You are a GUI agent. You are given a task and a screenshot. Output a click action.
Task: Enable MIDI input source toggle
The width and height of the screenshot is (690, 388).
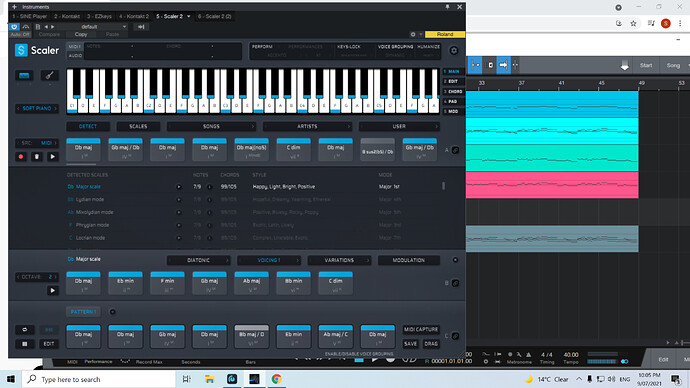tap(74, 46)
